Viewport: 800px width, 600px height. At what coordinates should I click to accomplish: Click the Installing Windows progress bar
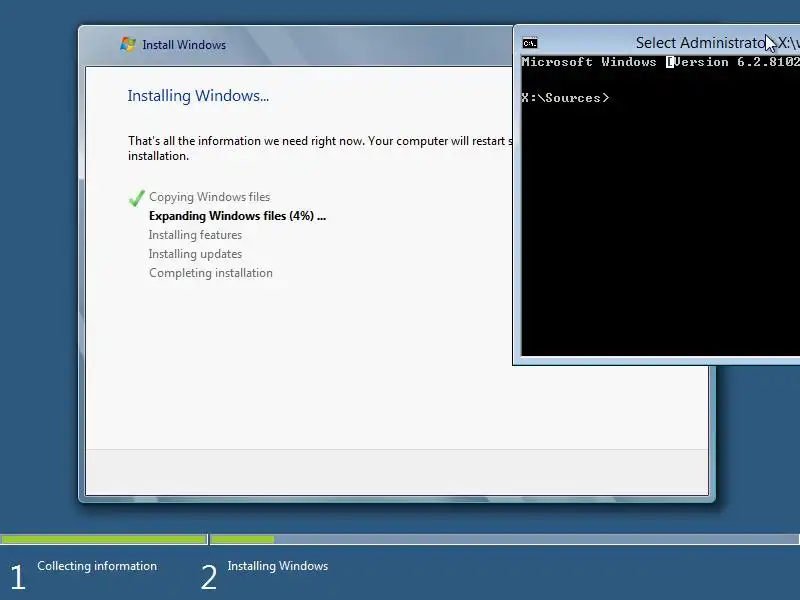tap(504, 539)
